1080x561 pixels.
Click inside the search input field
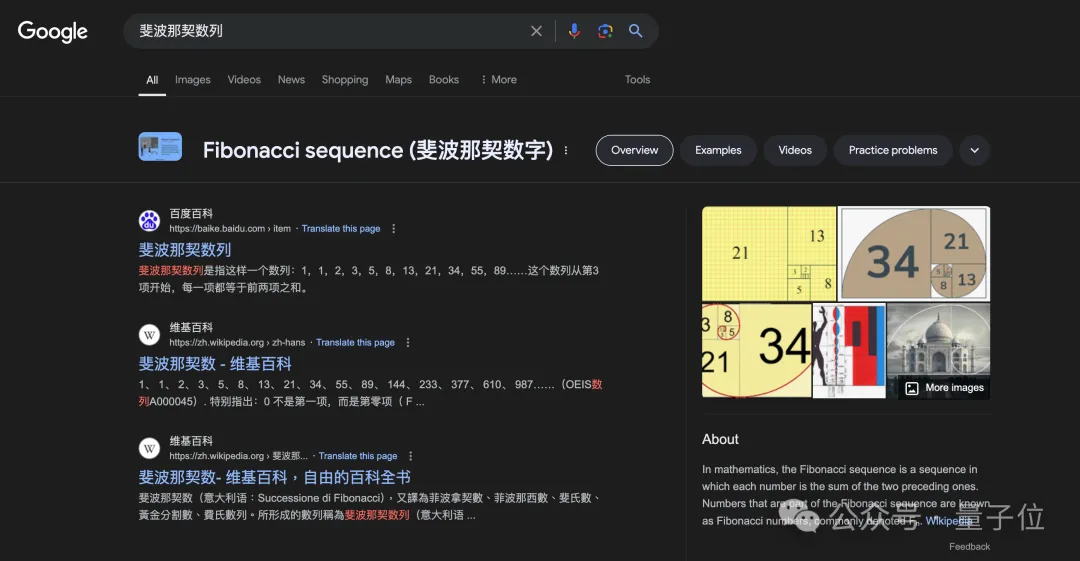tap(330, 31)
